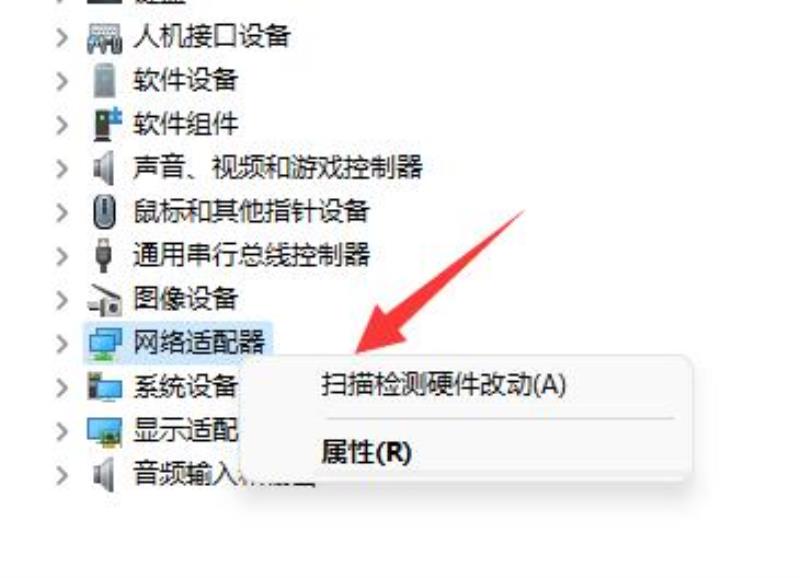Click the 系统设备 folder-monitor icon

click(x=105, y=387)
